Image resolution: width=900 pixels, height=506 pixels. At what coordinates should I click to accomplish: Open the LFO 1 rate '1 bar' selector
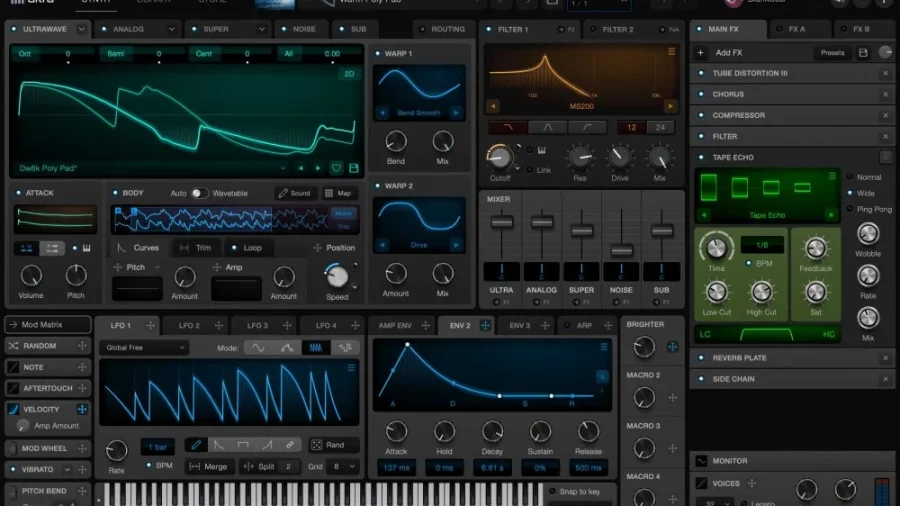click(157, 446)
